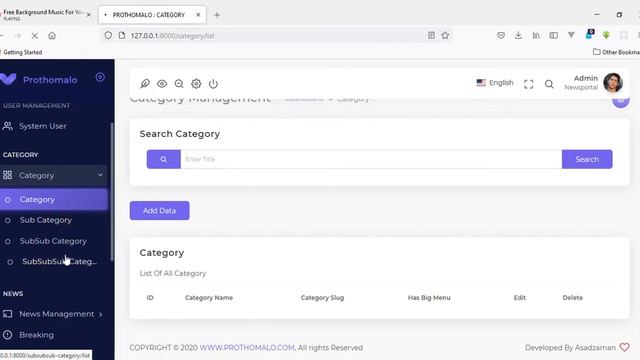Image resolution: width=640 pixels, height=360 pixels.
Task: Click the feather pen icon in top toolbar
Action: 145,84
